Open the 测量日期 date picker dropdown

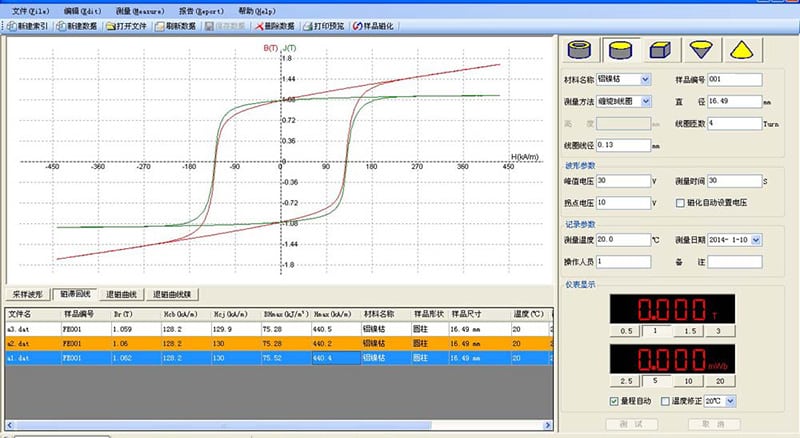tap(756, 239)
